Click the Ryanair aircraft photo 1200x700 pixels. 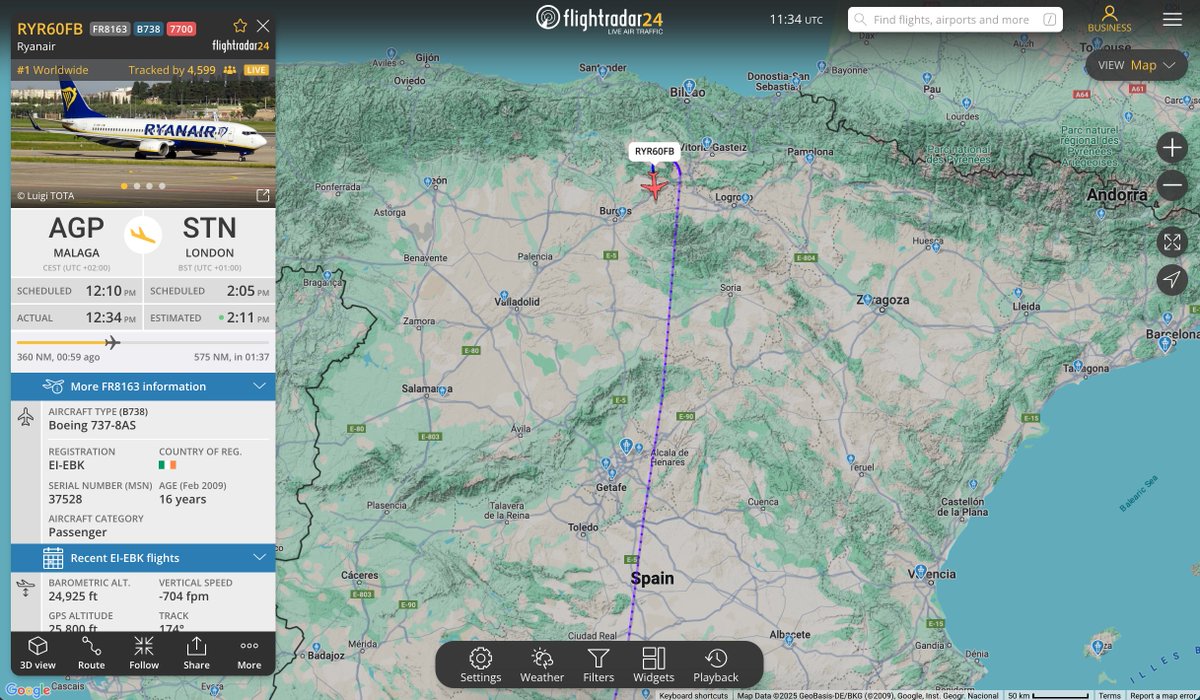click(143, 143)
